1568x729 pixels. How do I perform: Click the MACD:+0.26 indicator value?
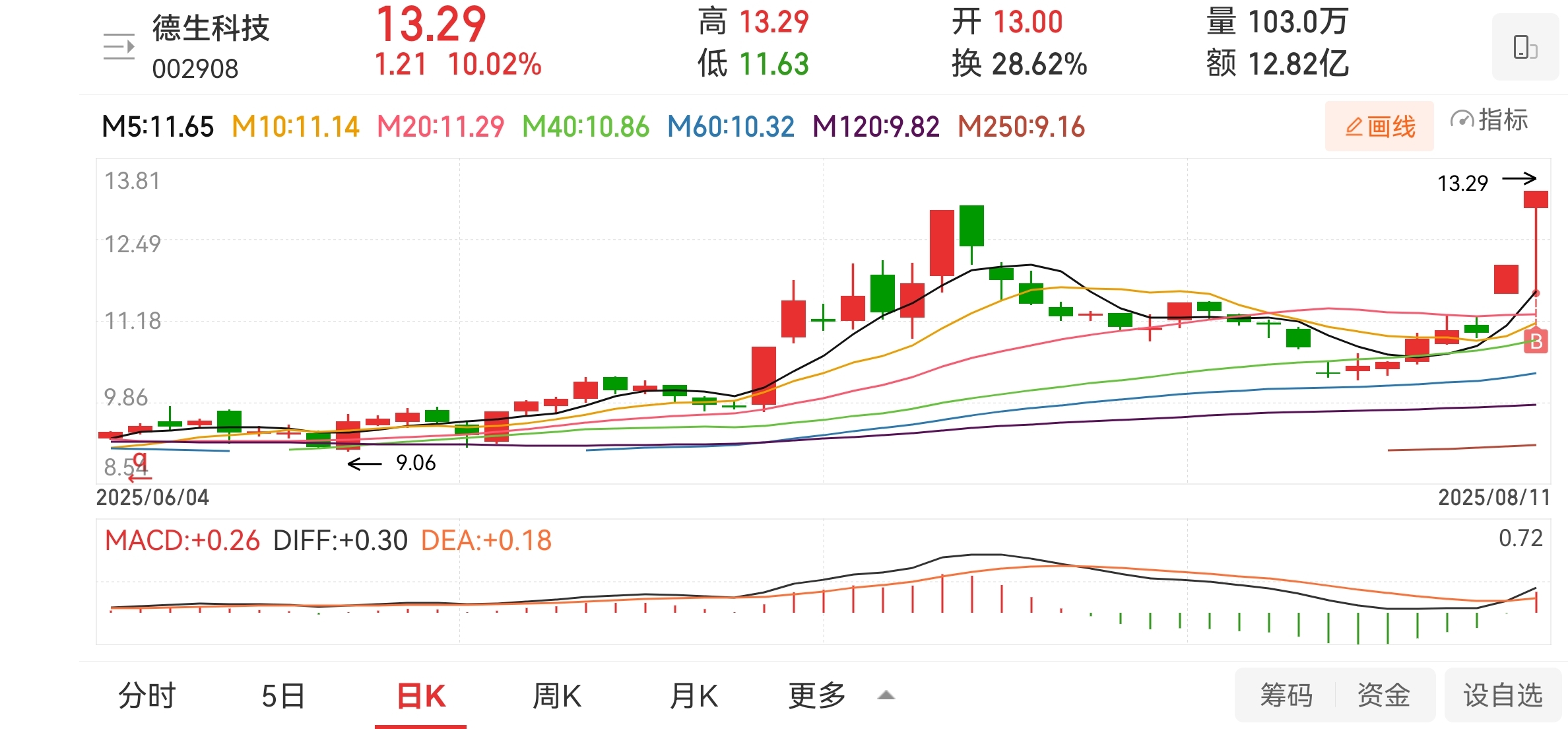click(x=182, y=541)
